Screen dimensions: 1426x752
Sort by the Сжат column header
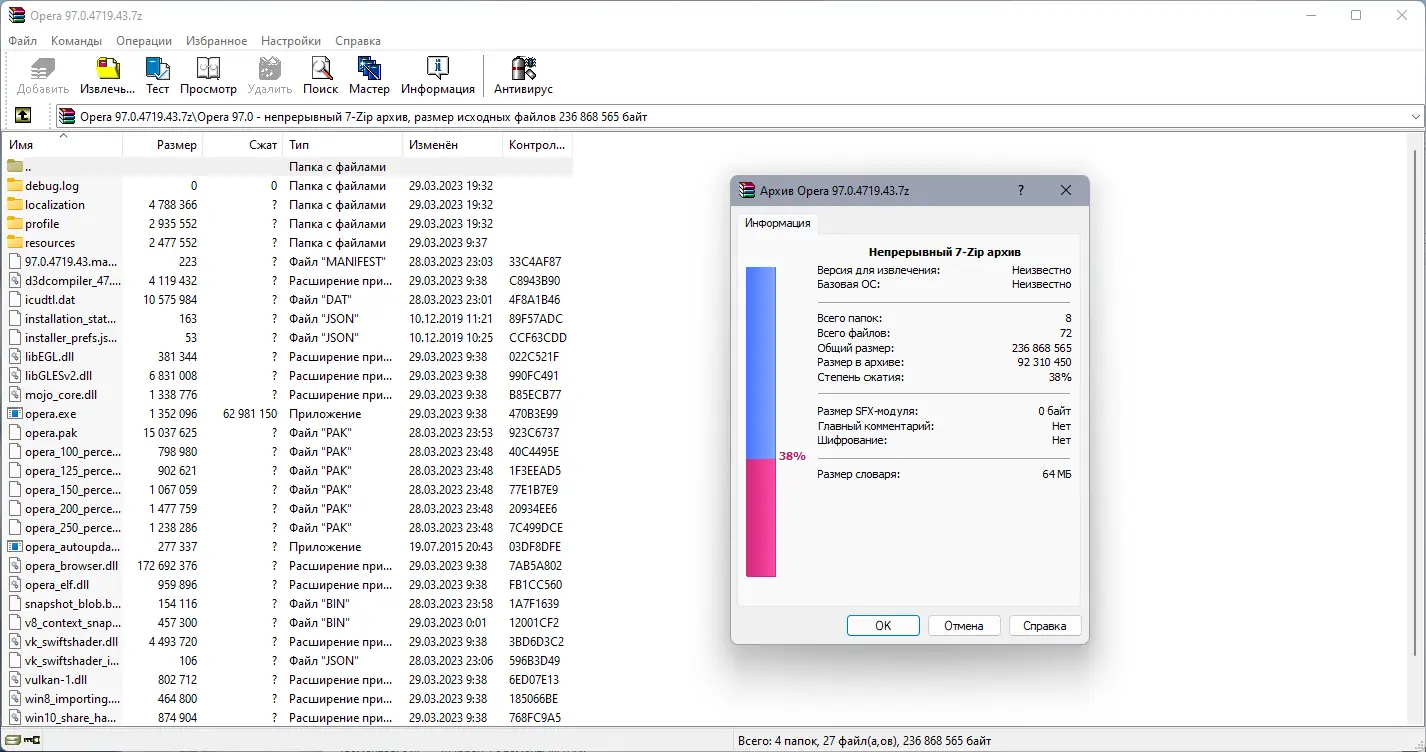tap(243, 145)
